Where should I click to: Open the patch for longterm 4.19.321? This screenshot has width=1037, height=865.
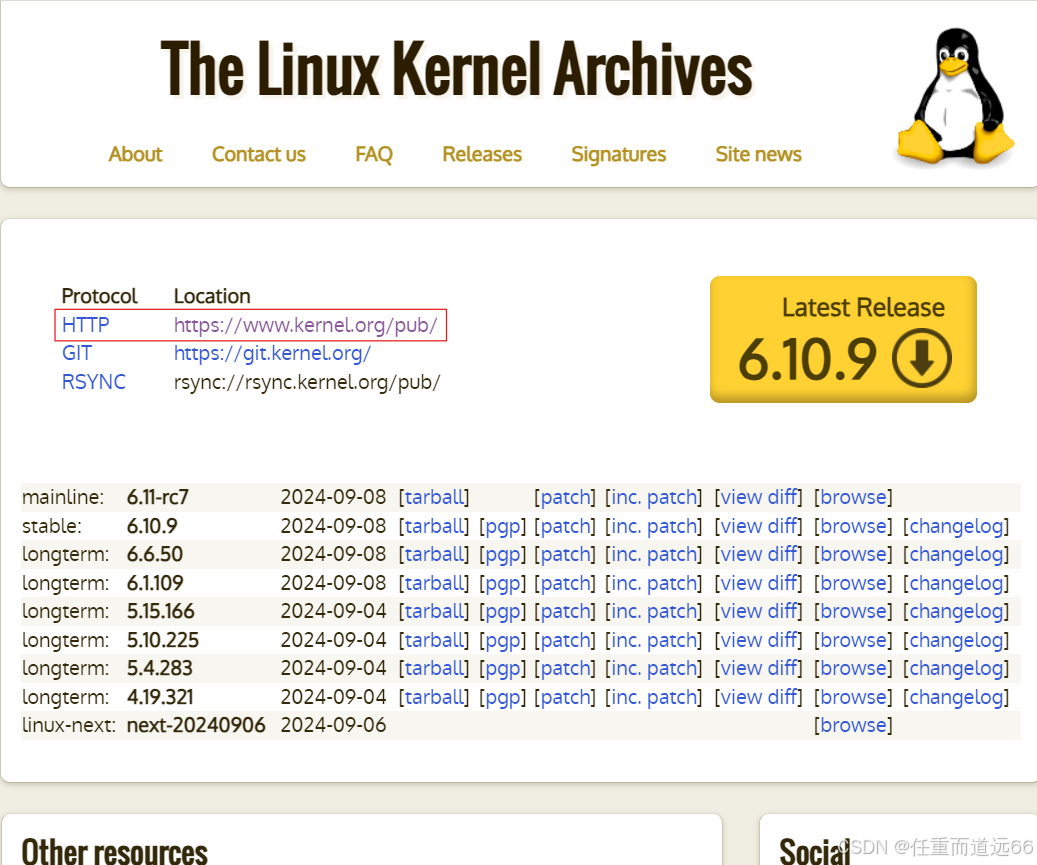pos(565,697)
